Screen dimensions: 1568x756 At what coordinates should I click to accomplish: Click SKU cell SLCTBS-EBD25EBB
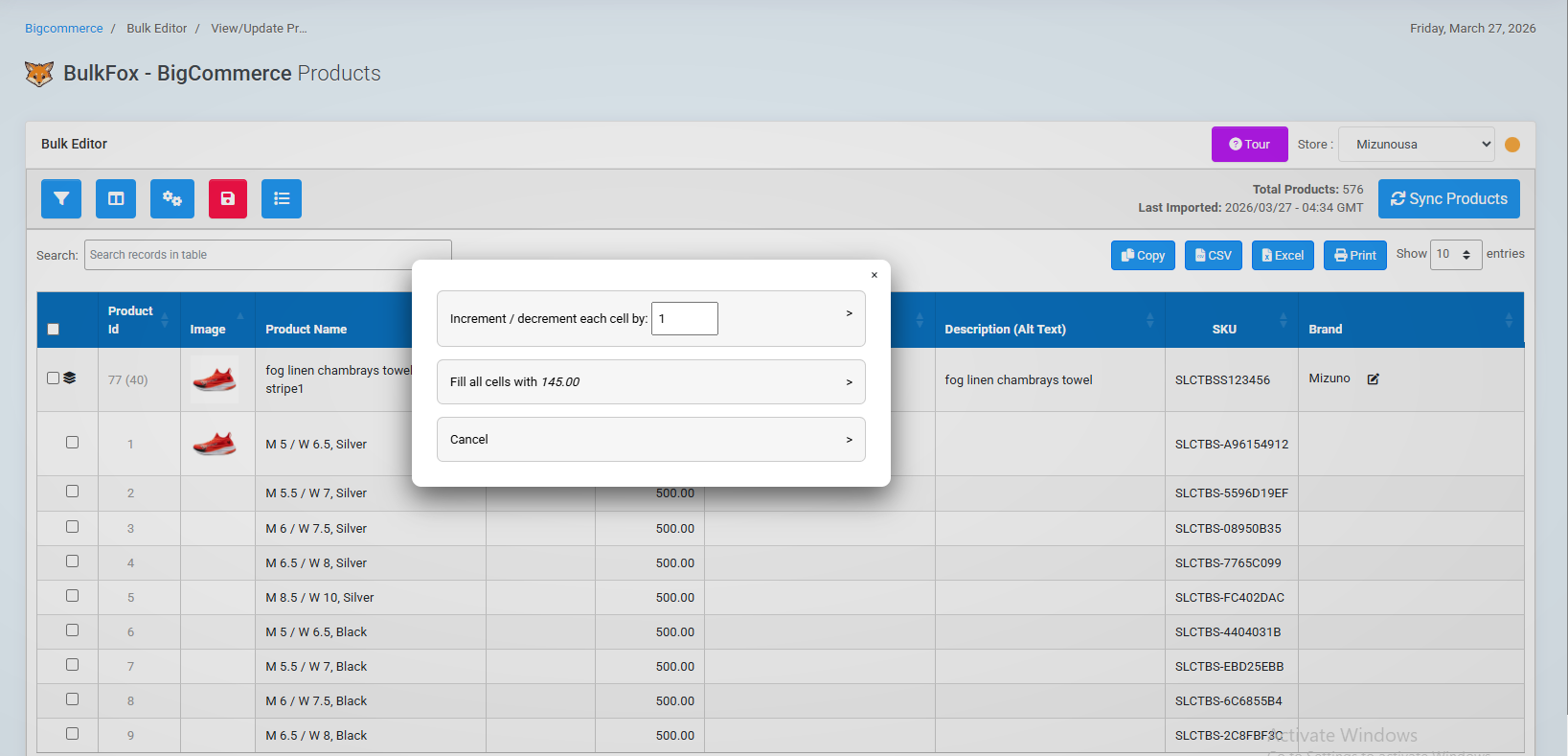pyautogui.click(x=1230, y=667)
